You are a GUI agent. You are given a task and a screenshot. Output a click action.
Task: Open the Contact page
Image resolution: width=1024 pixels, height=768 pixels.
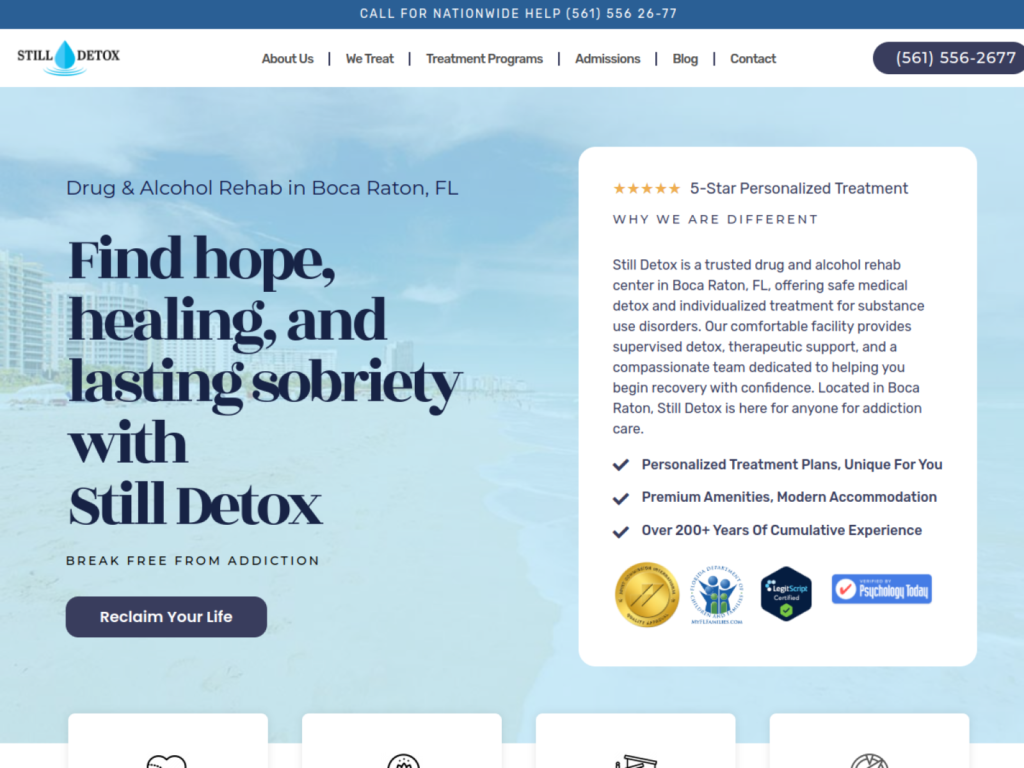pyautogui.click(x=753, y=59)
